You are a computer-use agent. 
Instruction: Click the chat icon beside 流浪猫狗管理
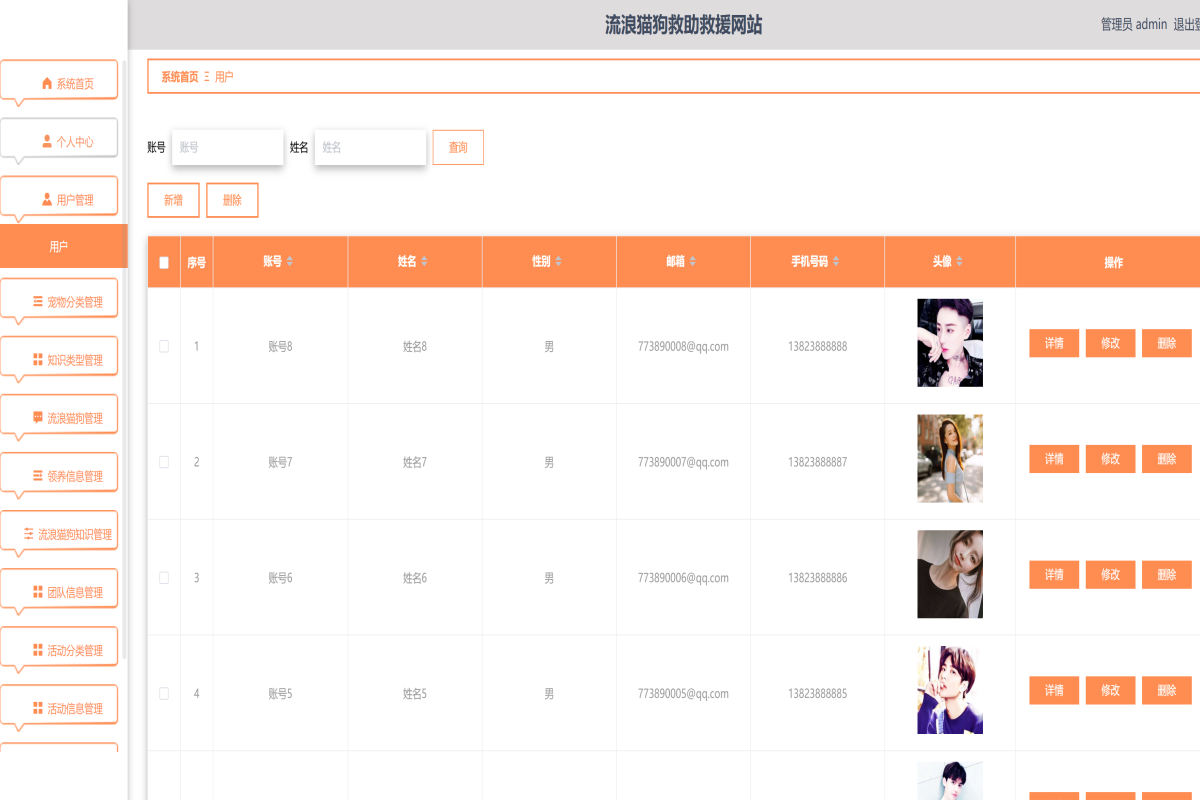coord(38,418)
